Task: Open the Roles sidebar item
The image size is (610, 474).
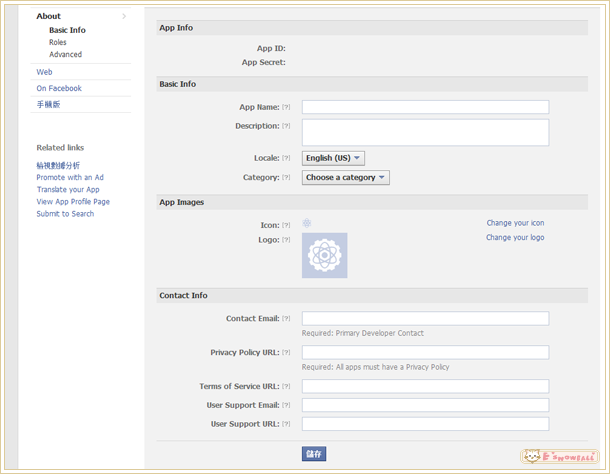Action: tap(58, 42)
